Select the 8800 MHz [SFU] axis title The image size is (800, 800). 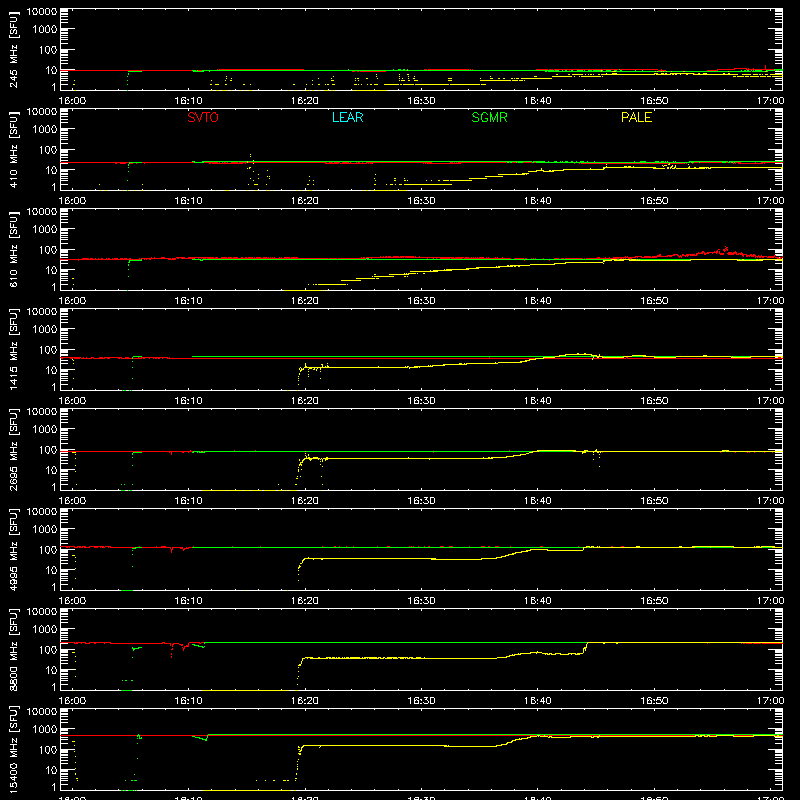click(x=14, y=649)
